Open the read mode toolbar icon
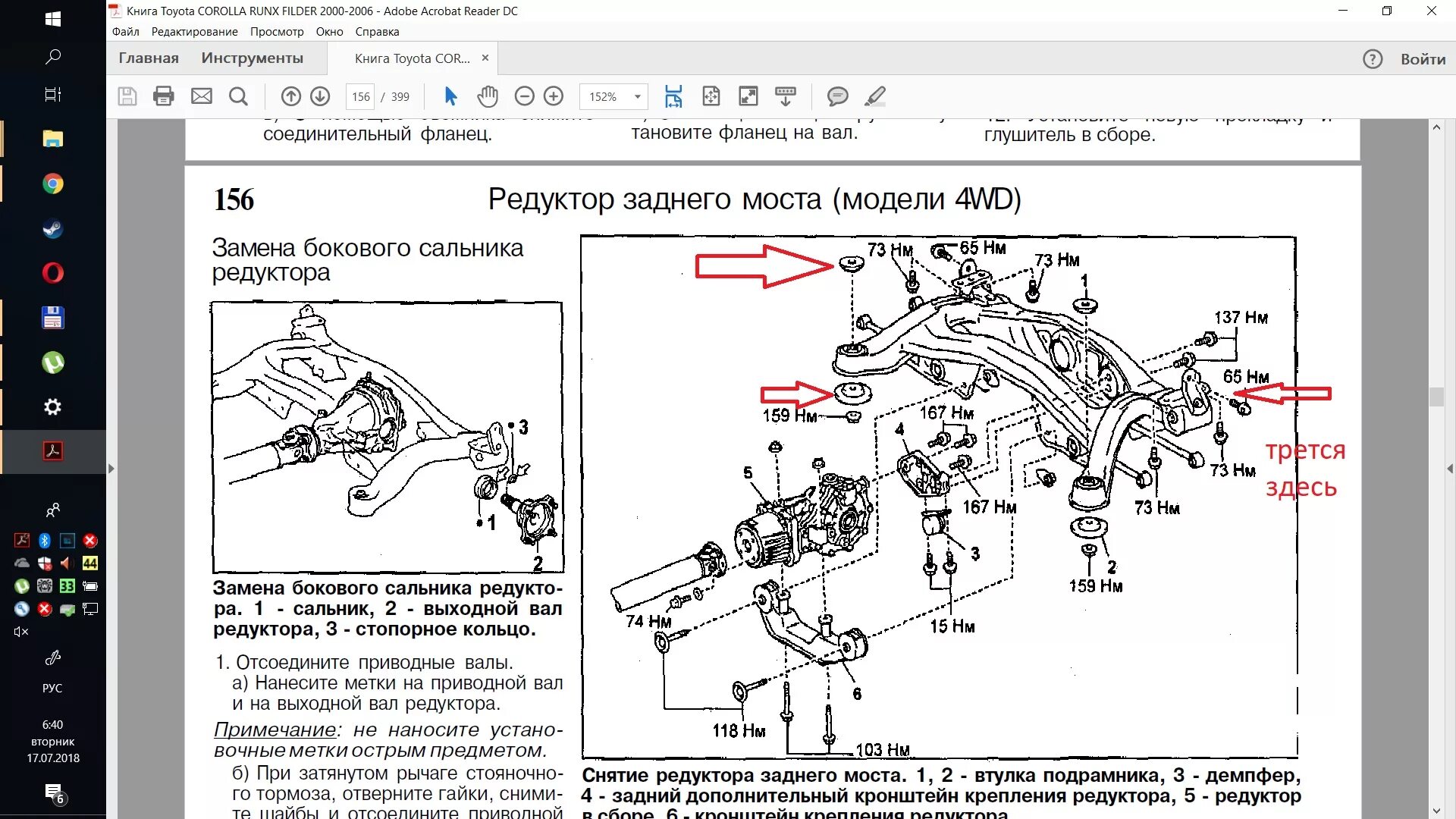 pos(786,96)
